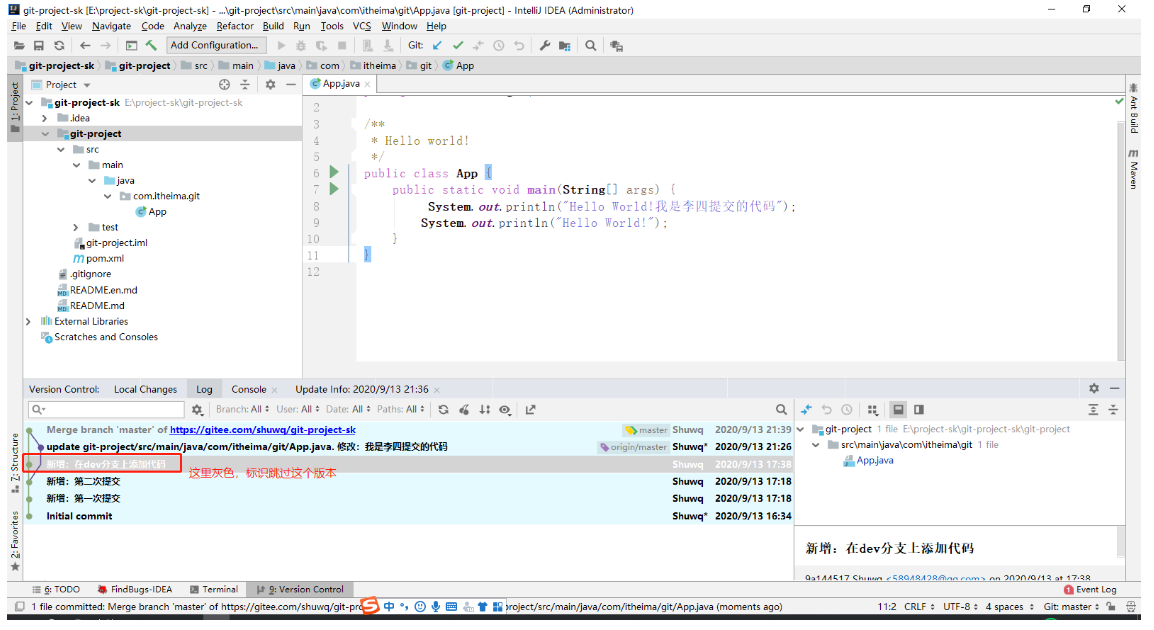
Task: Click the Git Commit green checkmark
Action: click(x=458, y=46)
